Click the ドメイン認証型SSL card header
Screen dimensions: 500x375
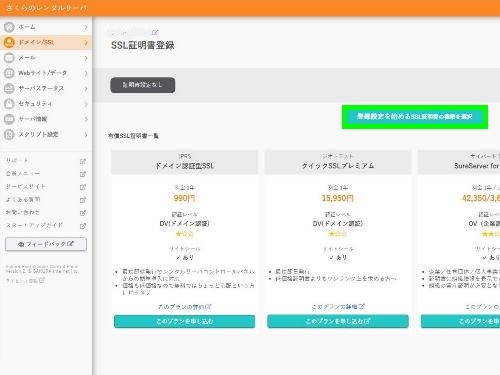click(x=185, y=162)
